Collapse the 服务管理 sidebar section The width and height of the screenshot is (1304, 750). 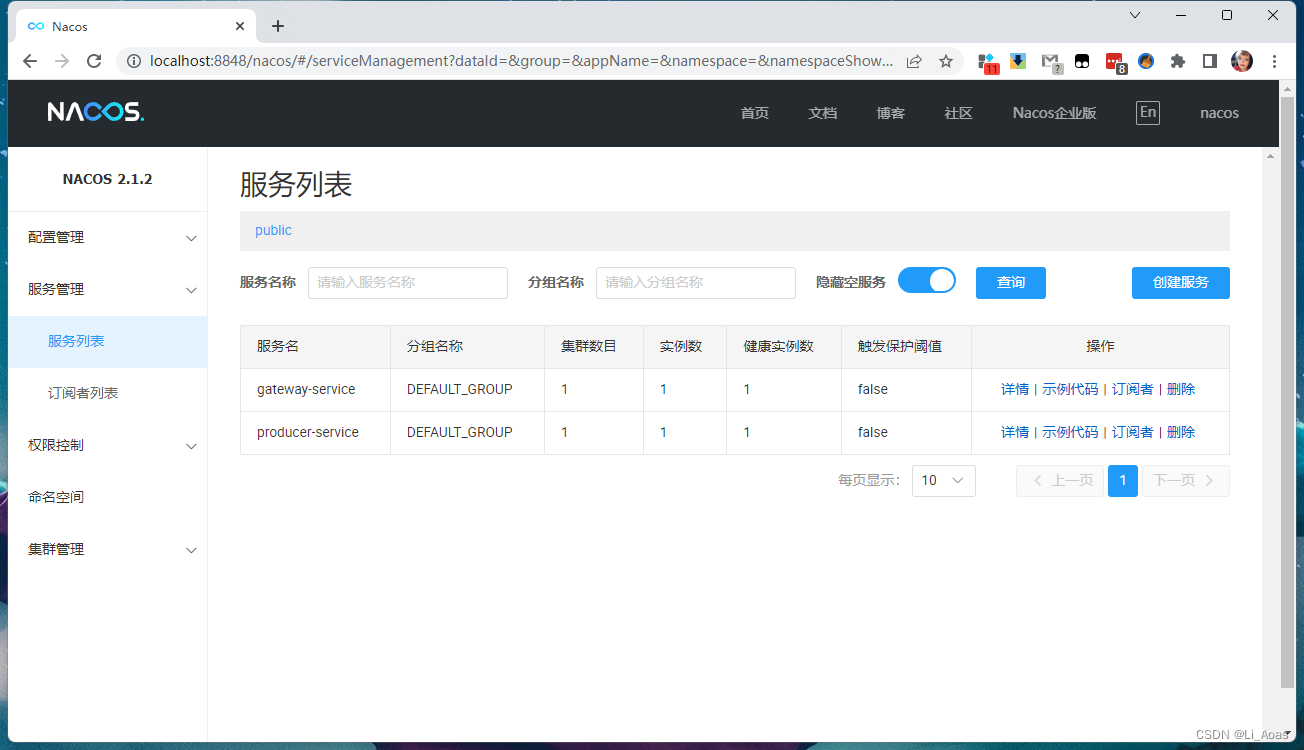coord(107,289)
